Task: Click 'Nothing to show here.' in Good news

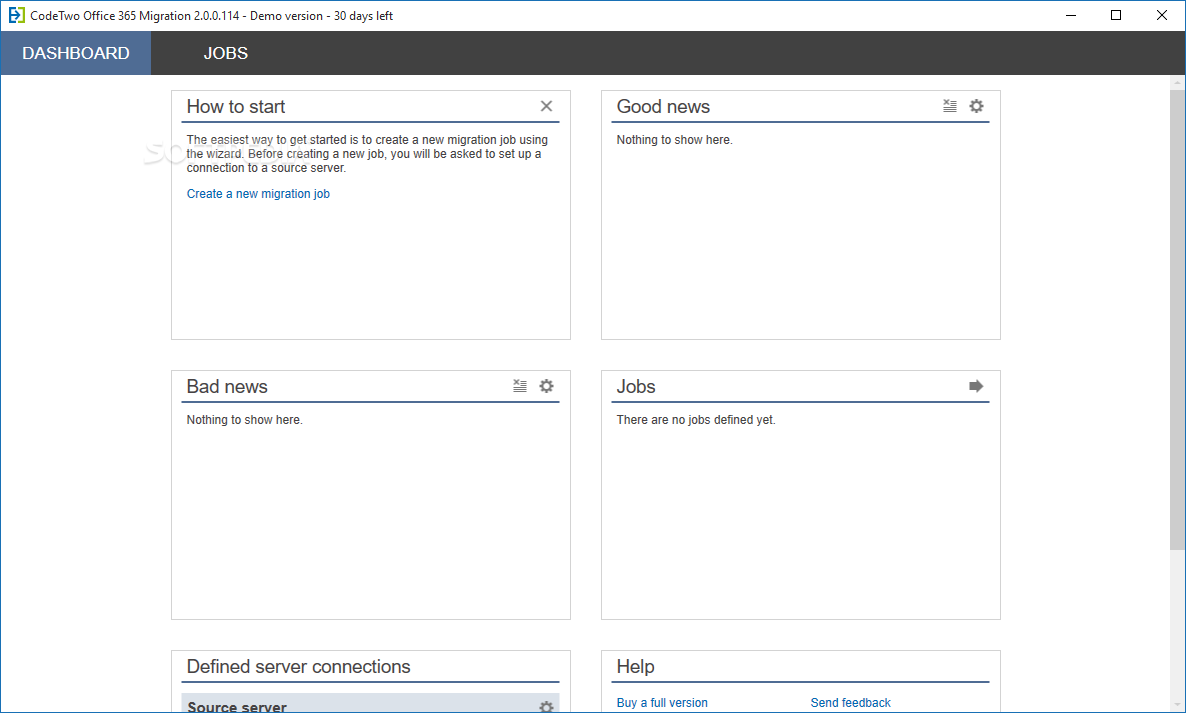Action: point(674,140)
